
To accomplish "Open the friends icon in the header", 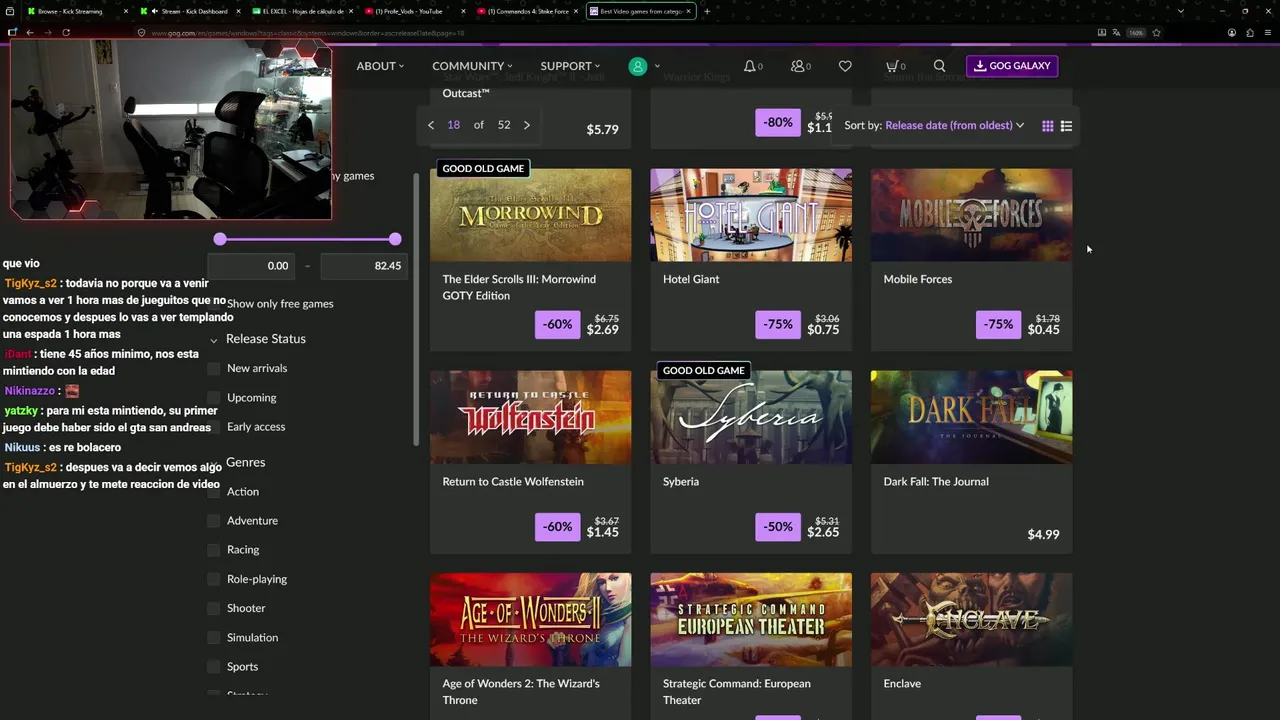I will click(798, 66).
